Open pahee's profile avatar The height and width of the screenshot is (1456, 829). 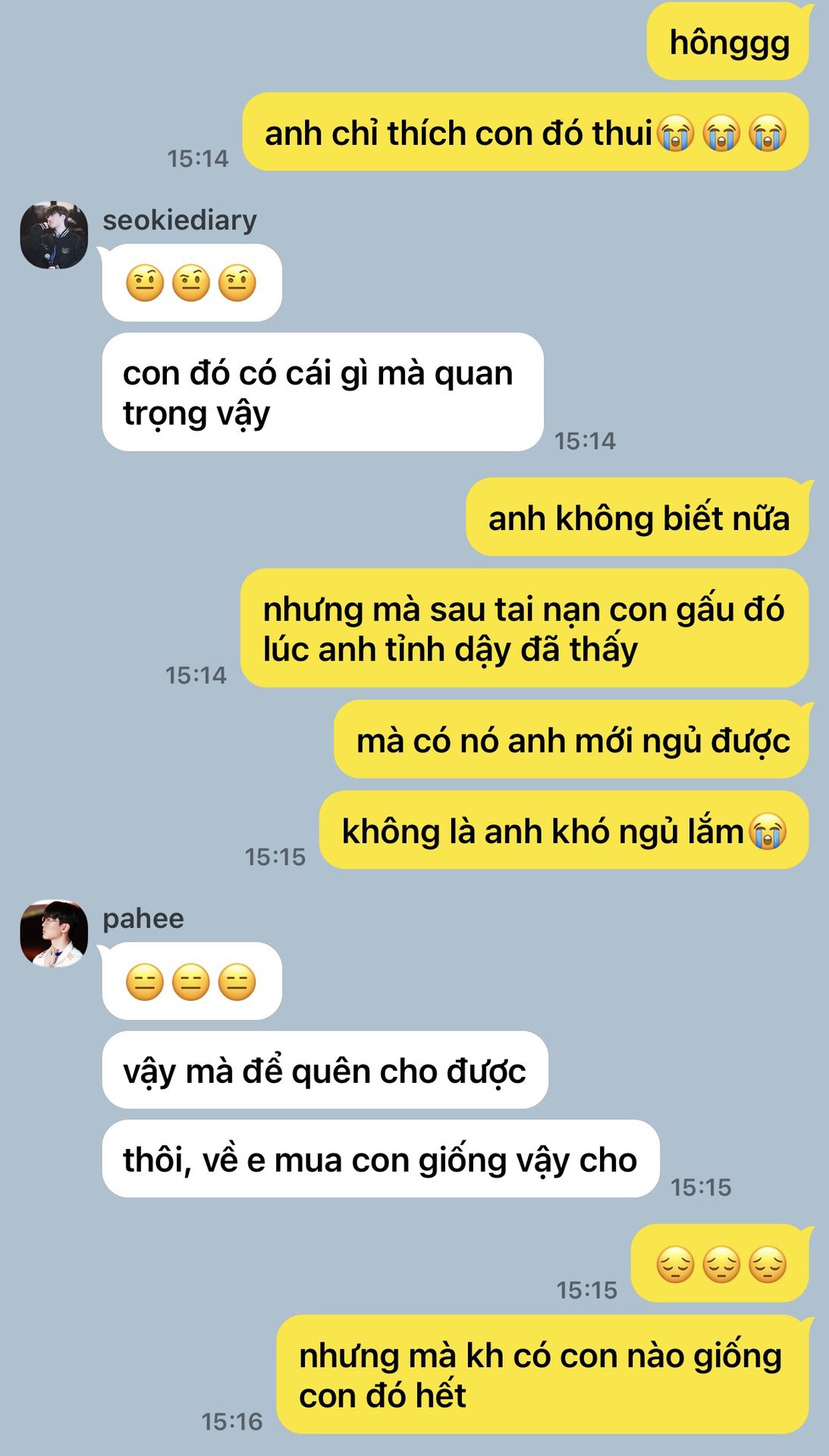point(54,934)
